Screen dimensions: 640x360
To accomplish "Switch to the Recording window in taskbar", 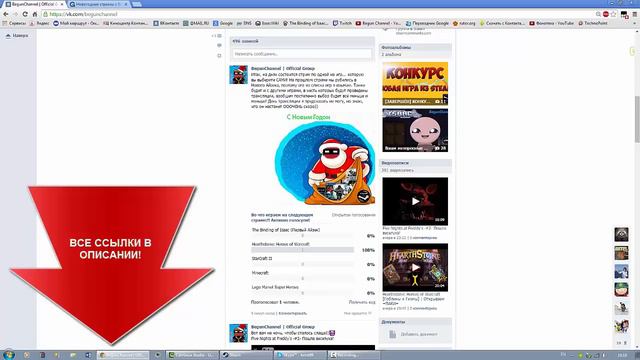I will pos(354,355).
